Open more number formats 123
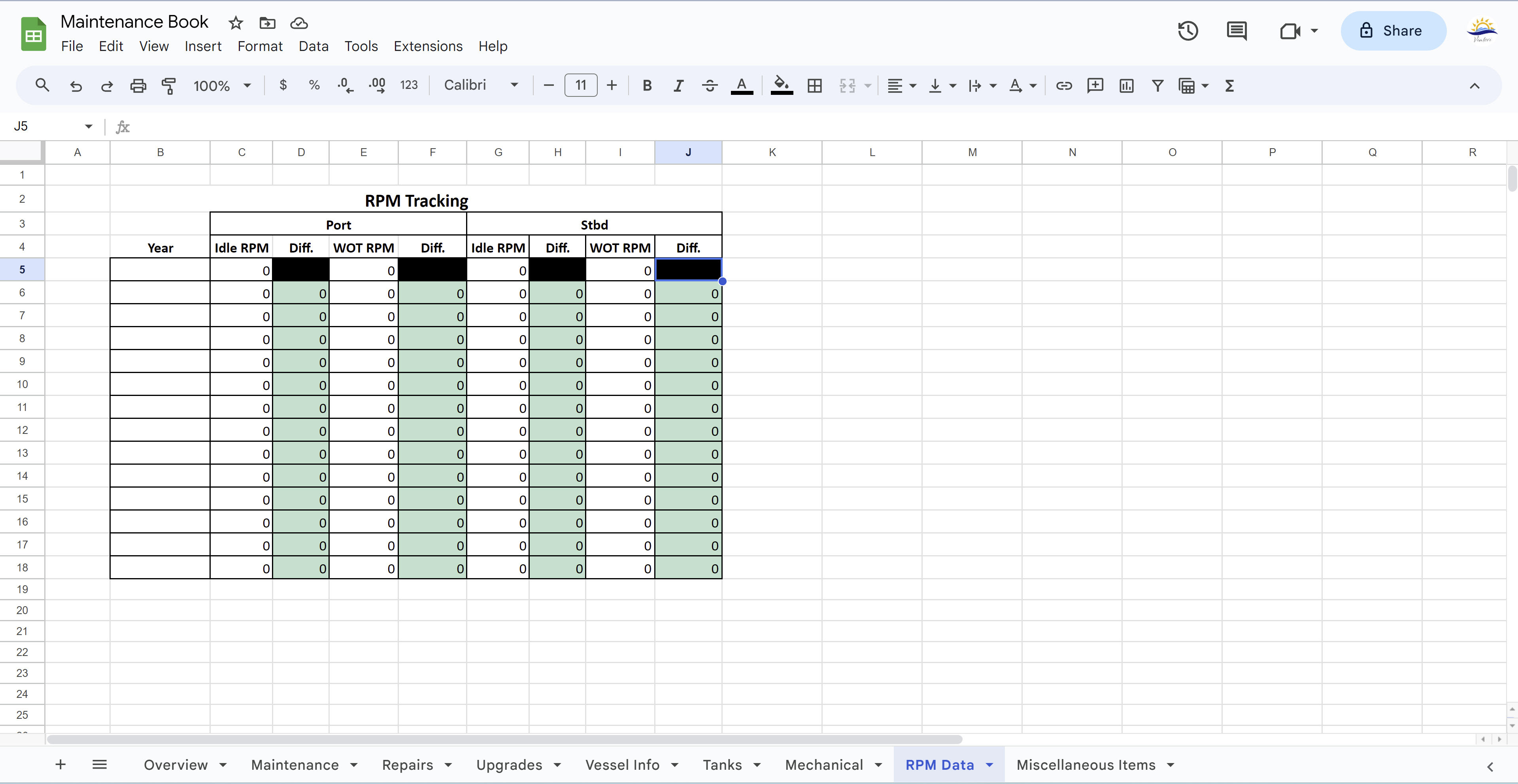Viewport: 1518px width, 784px height. pyautogui.click(x=409, y=85)
